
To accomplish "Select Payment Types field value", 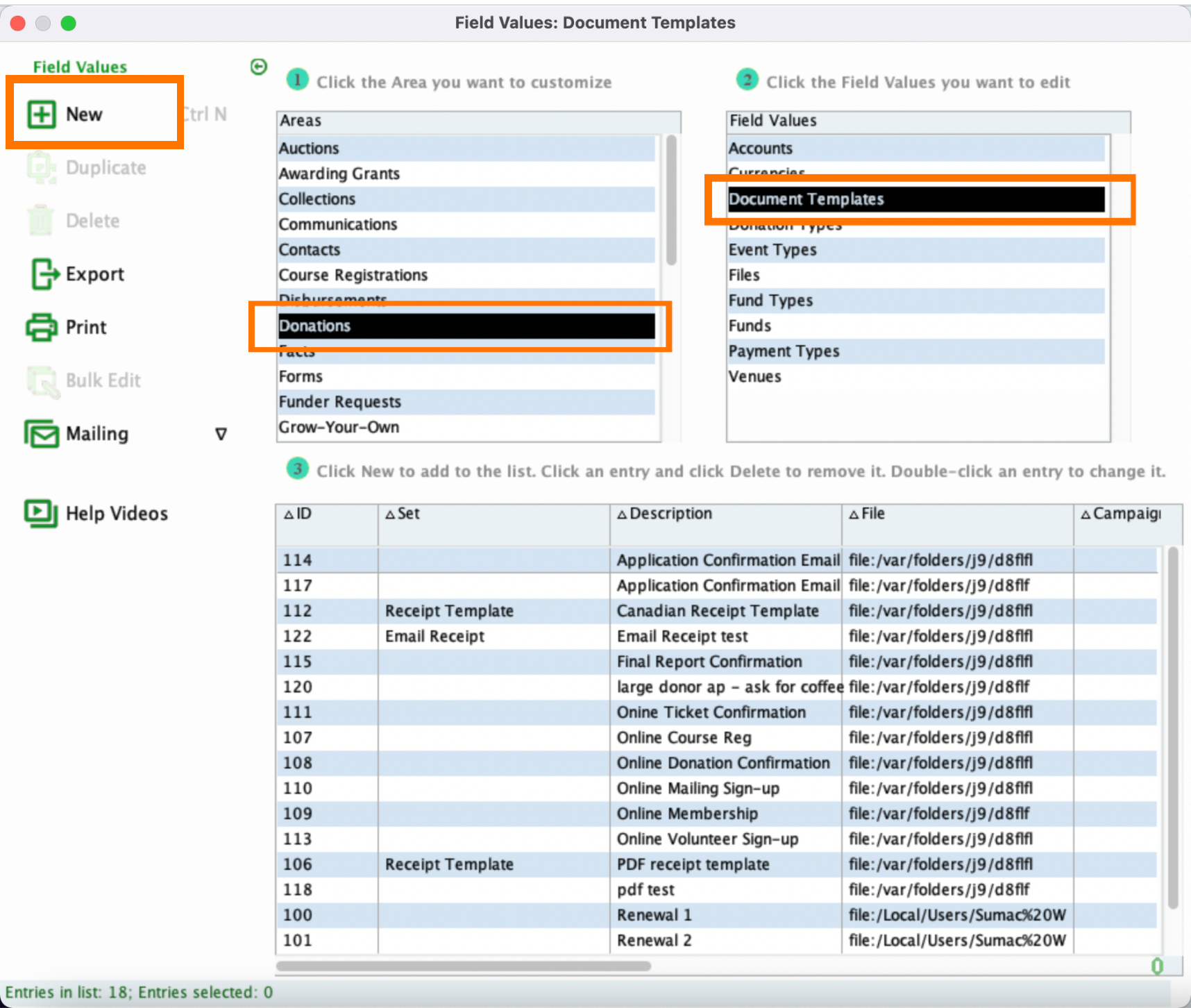I will [915, 351].
